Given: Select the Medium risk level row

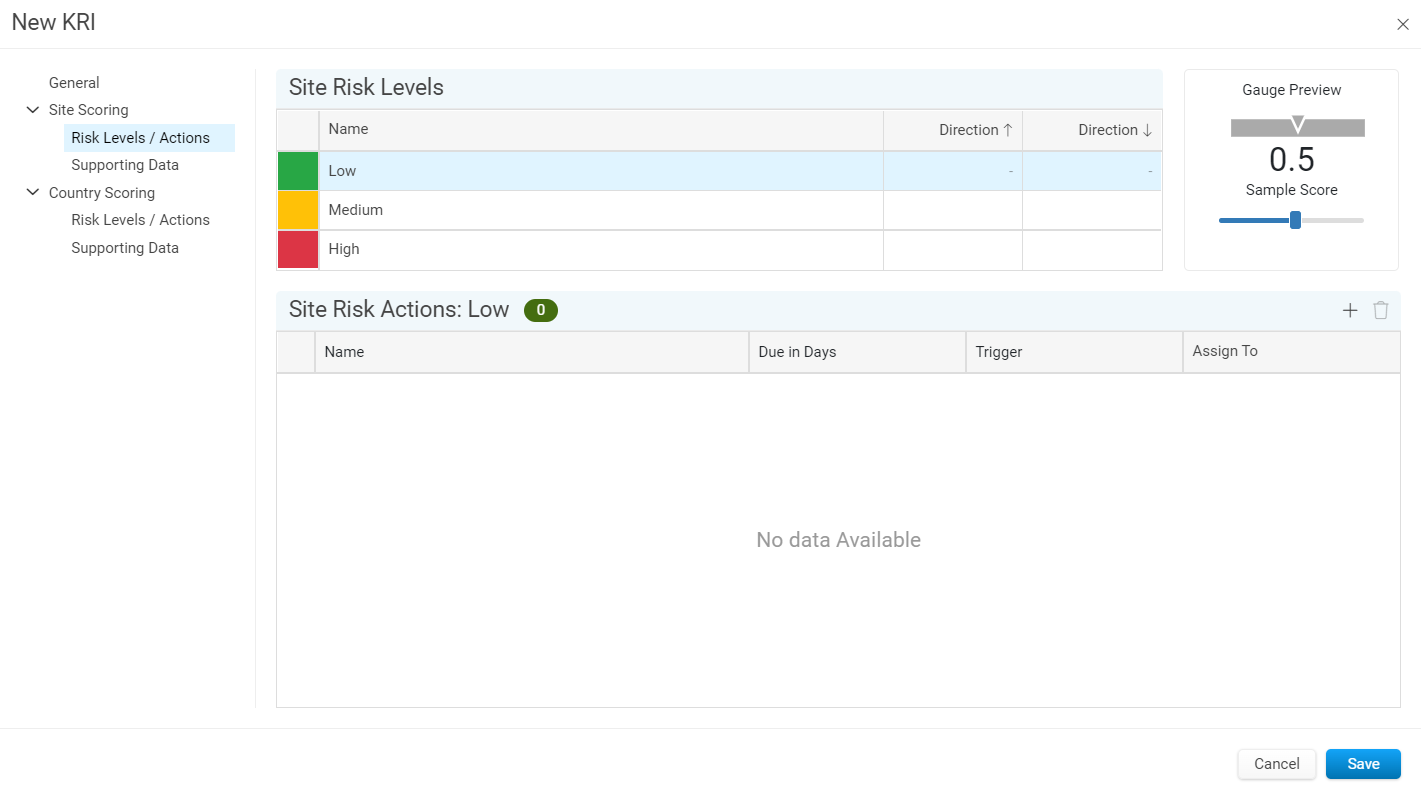Looking at the screenshot, I should point(720,210).
